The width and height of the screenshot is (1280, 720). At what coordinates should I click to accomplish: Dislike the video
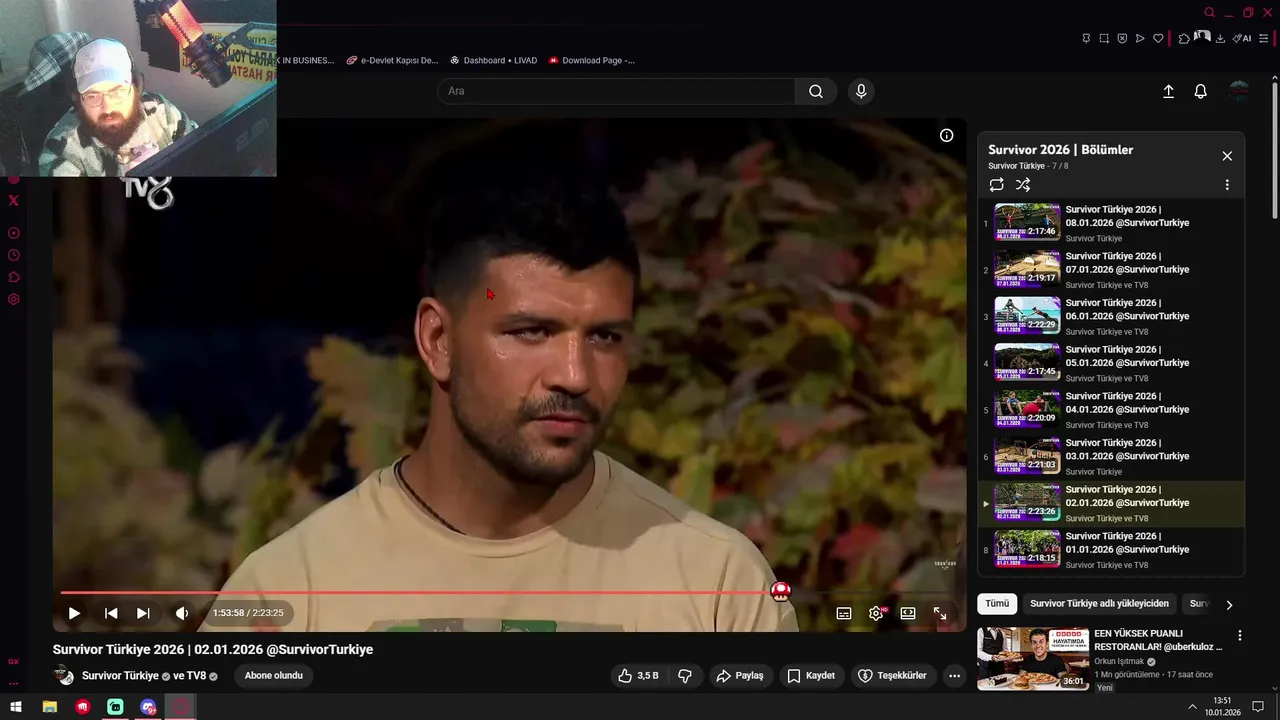click(685, 676)
